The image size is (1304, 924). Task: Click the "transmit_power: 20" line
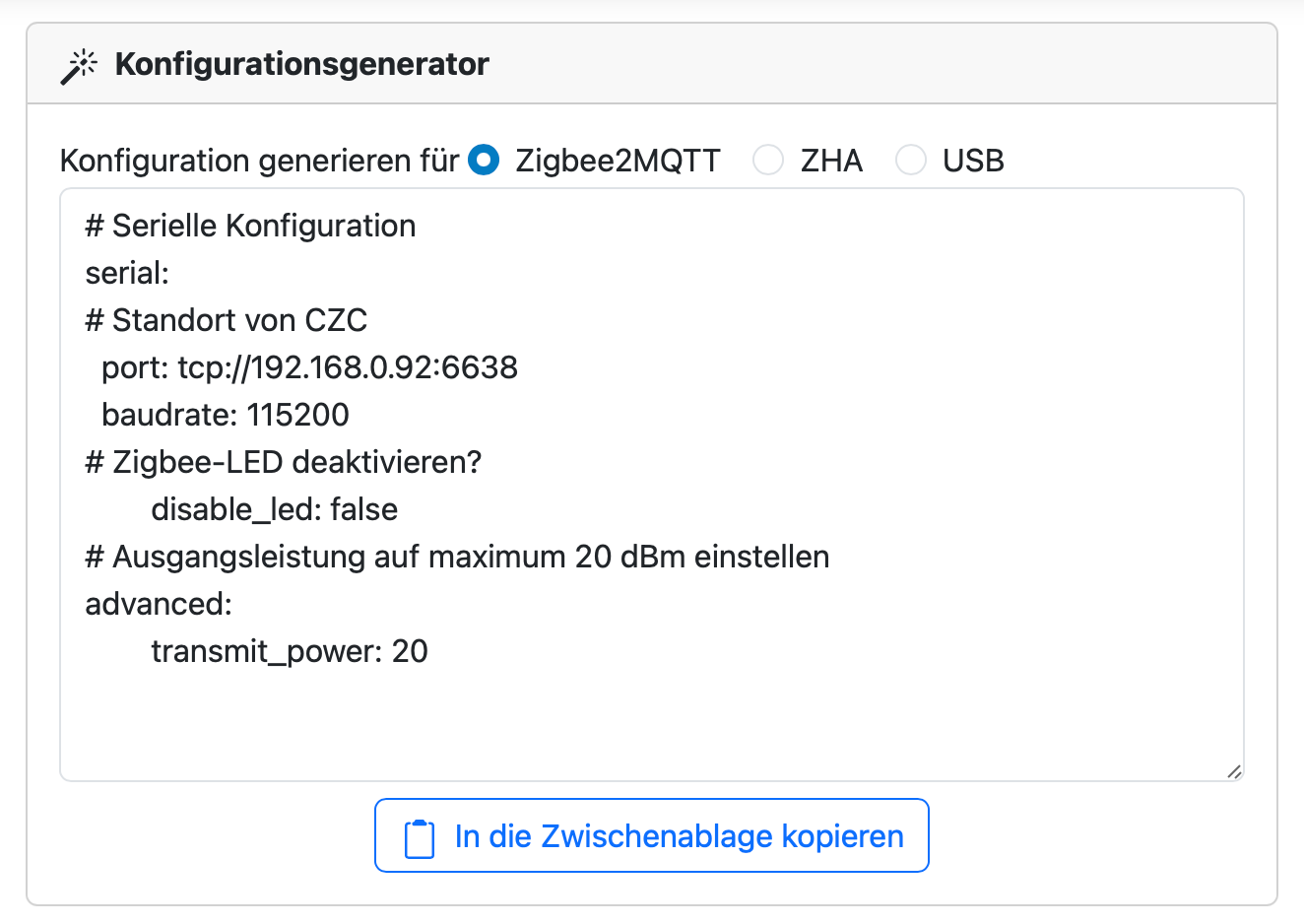pos(289,651)
